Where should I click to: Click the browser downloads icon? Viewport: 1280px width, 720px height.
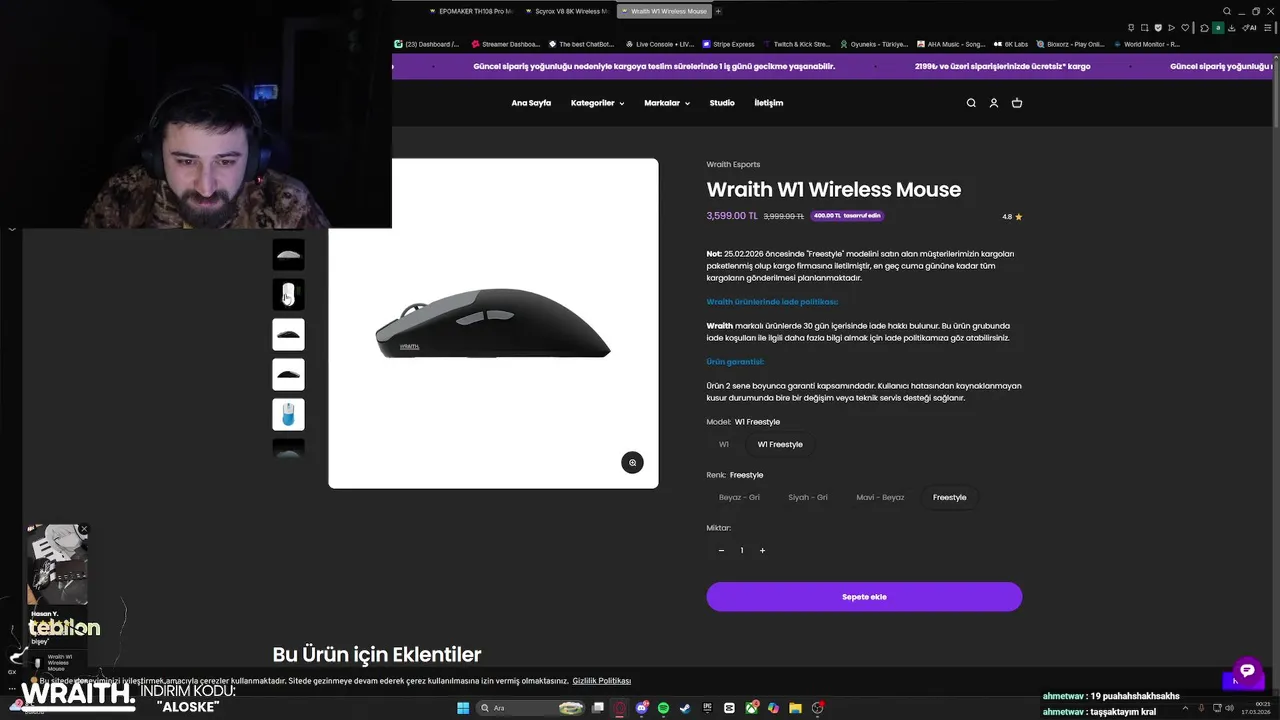point(1231,27)
